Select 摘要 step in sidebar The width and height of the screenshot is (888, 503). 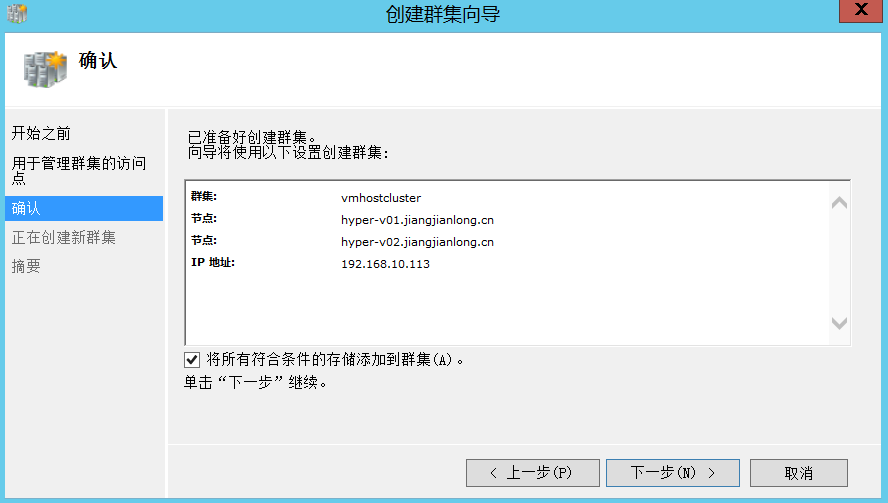point(26,266)
